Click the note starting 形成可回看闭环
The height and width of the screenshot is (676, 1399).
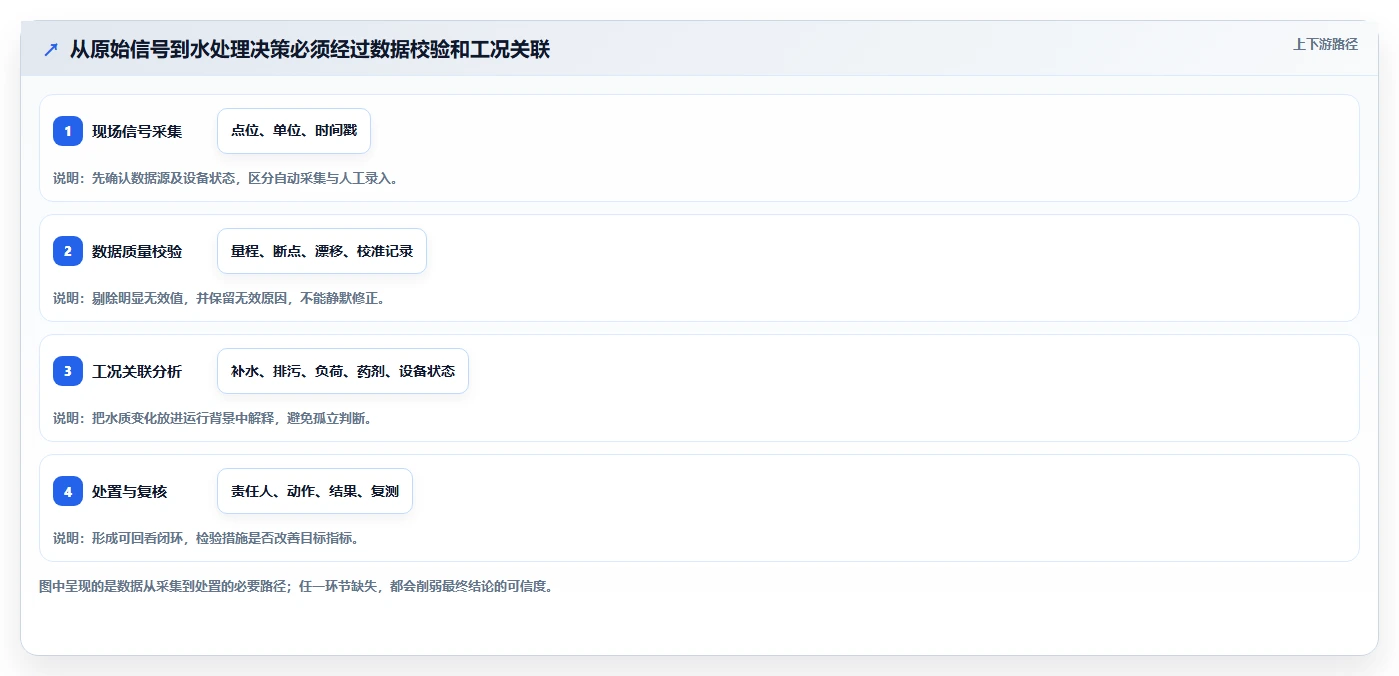[206, 538]
